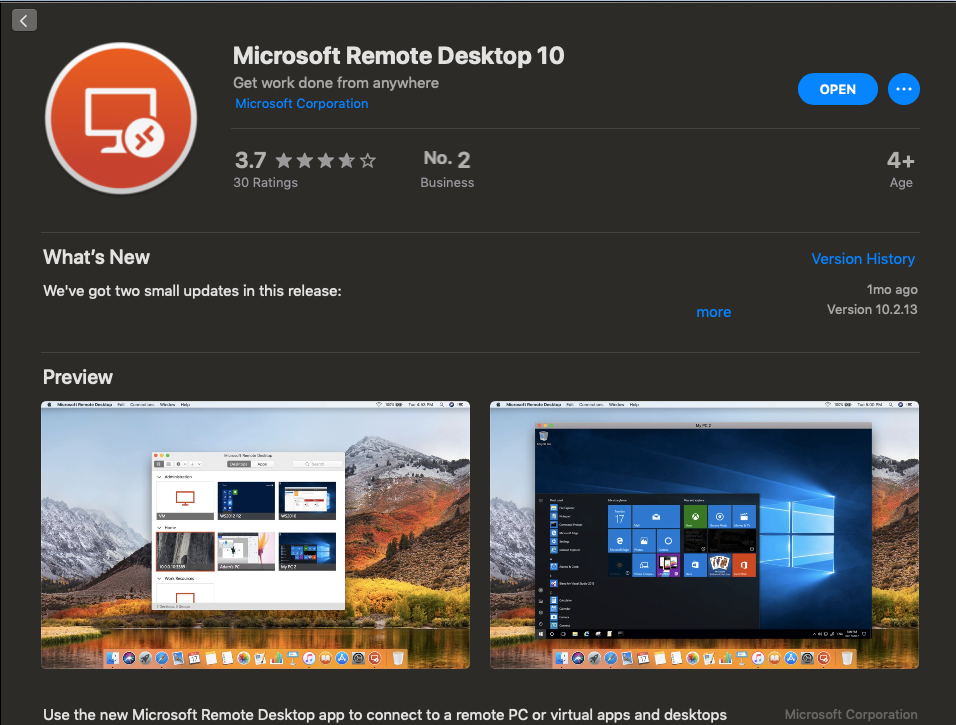This screenshot has width=956, height=725.
Task: Click the Microsoft Remote Desktop app icon
Action: click(x=121, y=118)
